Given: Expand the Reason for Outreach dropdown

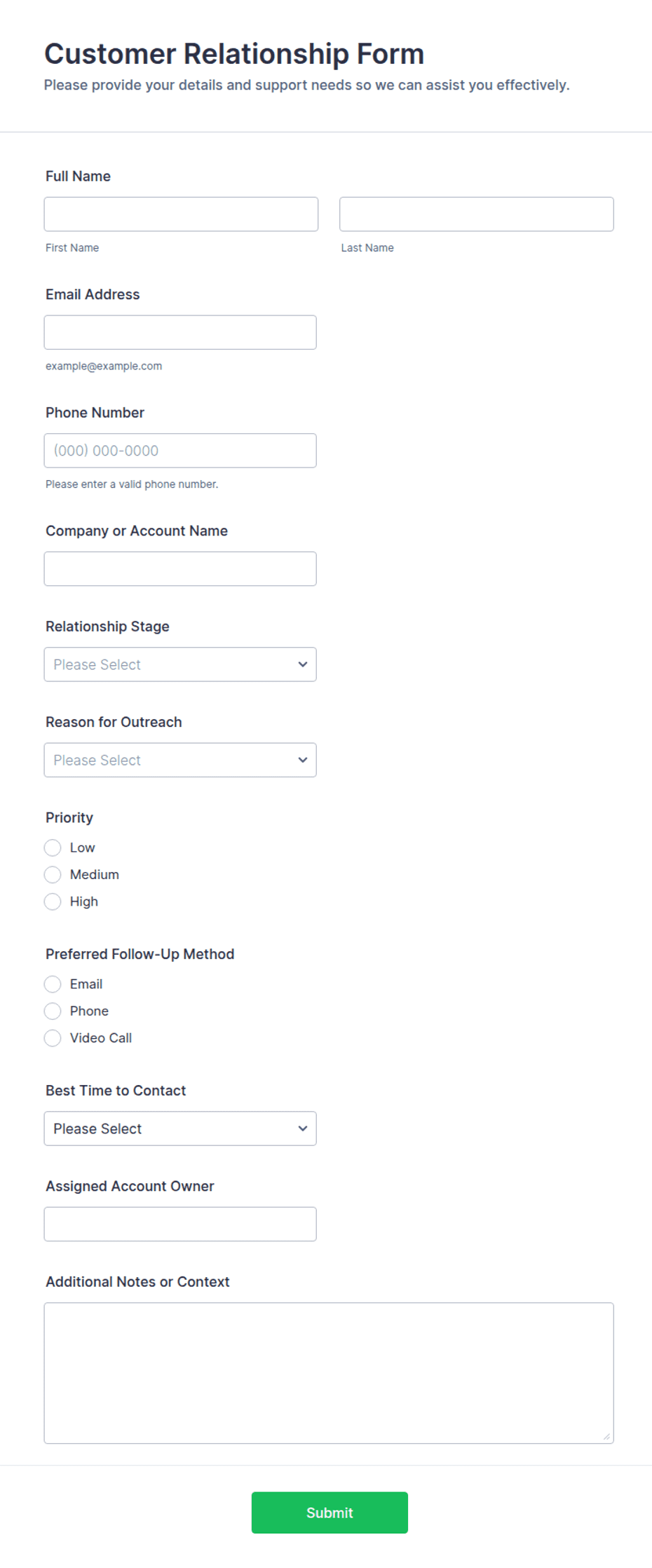Looking at the screenshot, I should tap(180, 760).
